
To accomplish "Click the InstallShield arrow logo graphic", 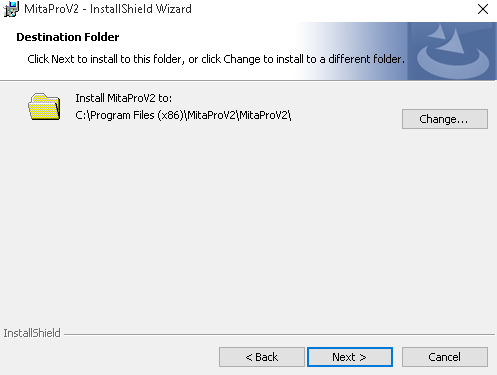I will [452, 51].
